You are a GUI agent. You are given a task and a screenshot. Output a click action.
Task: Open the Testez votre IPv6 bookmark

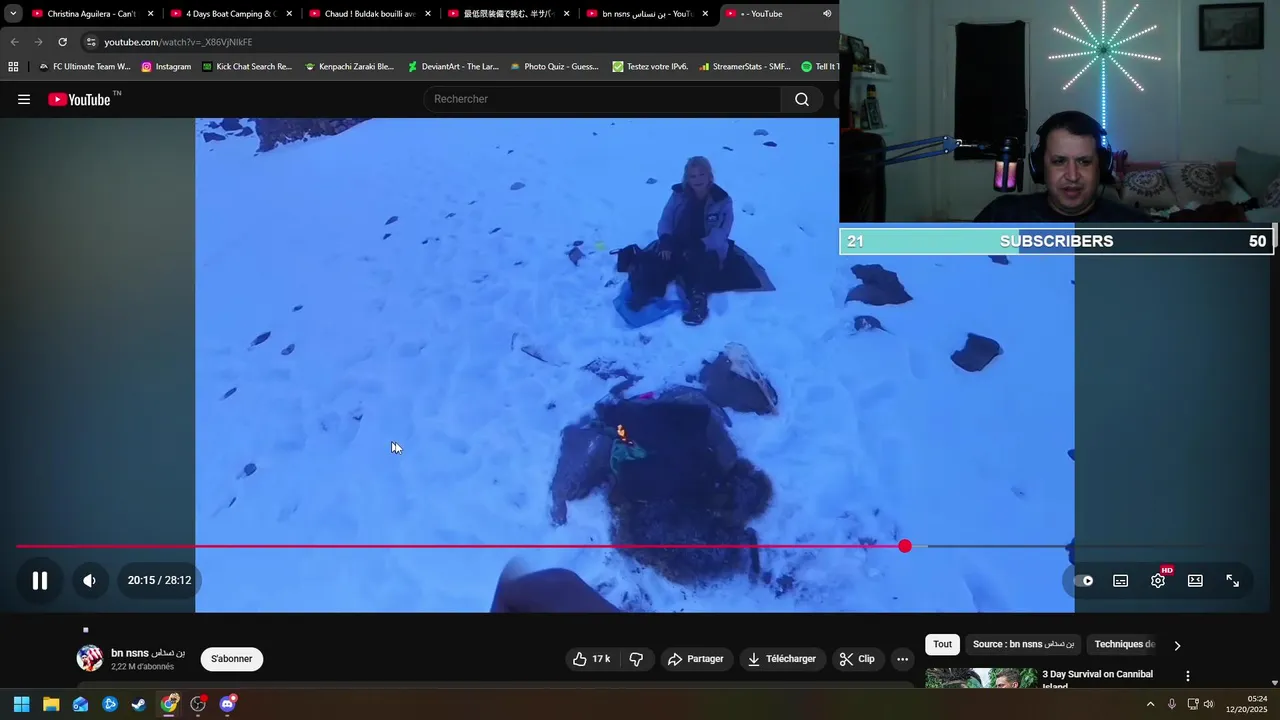coord(650,67)
